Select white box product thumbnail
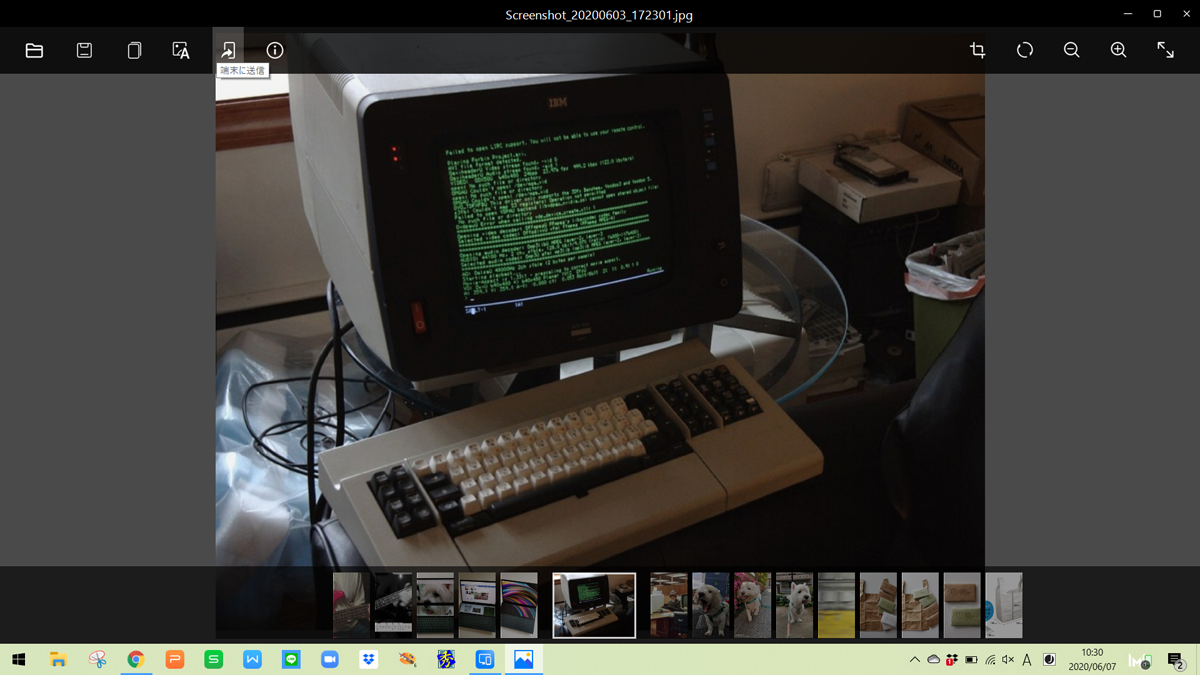Image resolution: width=1200 pixels, height=675 pixels. pos(1004,605)
